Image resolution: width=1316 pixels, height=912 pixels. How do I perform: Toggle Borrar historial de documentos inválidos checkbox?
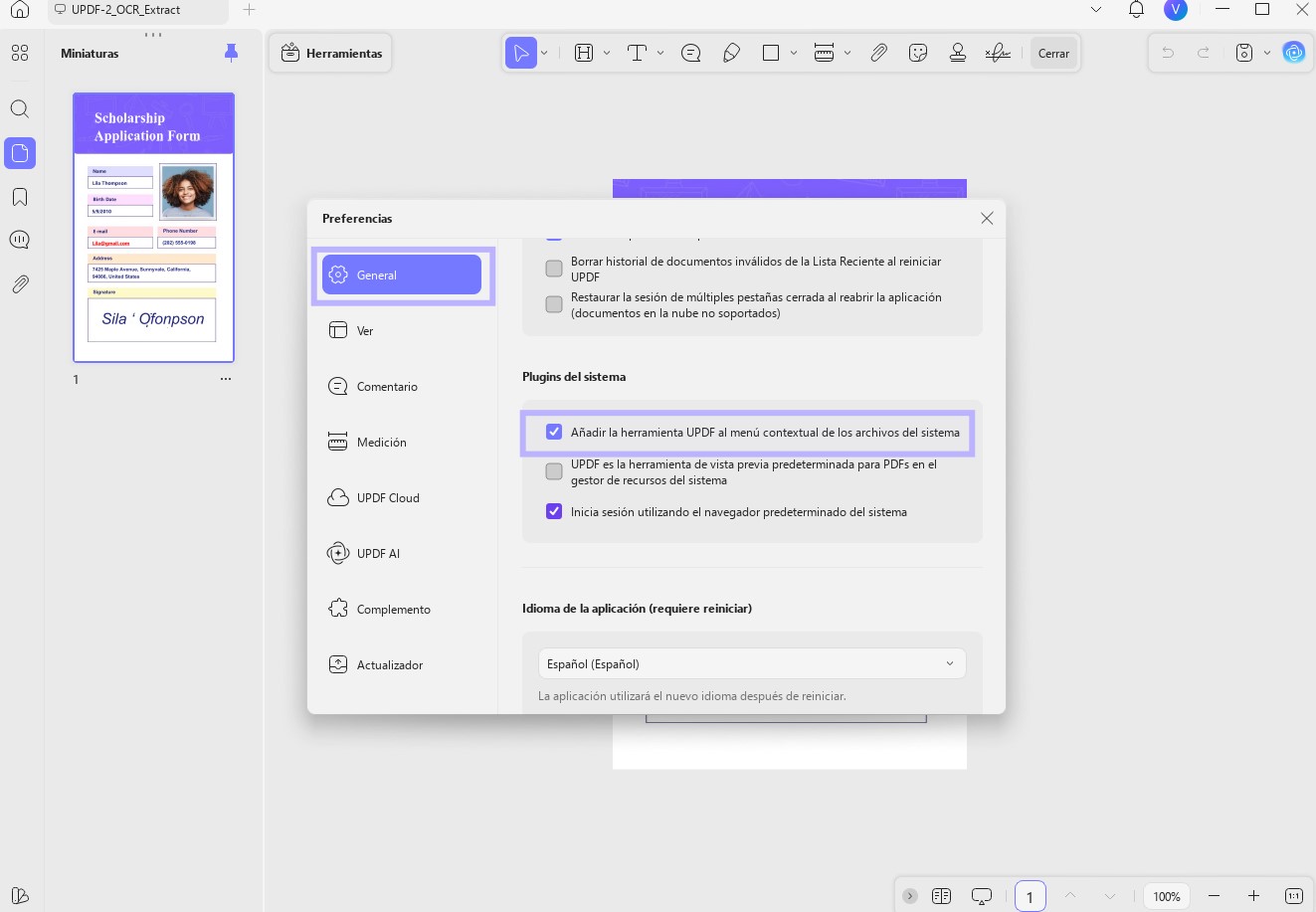(x=554, y=269)
